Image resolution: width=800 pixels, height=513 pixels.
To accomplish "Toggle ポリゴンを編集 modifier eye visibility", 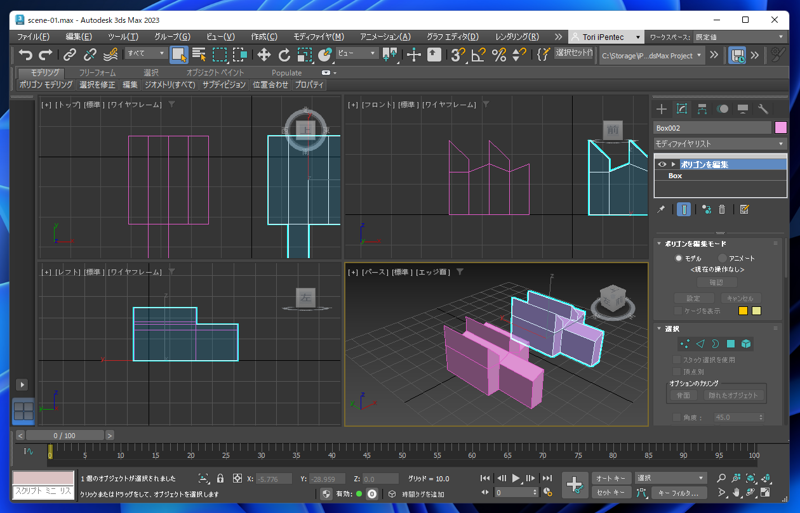I will [x=662, y=164].
